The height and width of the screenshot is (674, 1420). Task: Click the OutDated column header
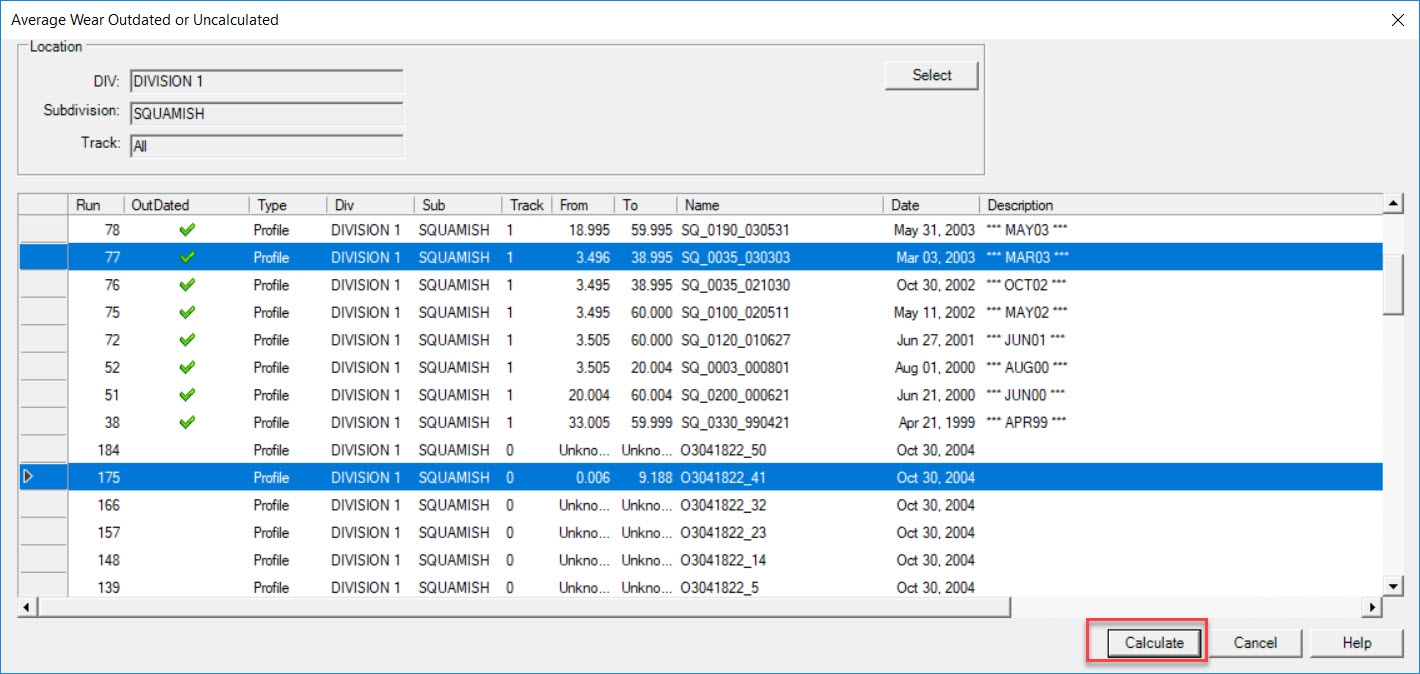[x=187, y=205]
